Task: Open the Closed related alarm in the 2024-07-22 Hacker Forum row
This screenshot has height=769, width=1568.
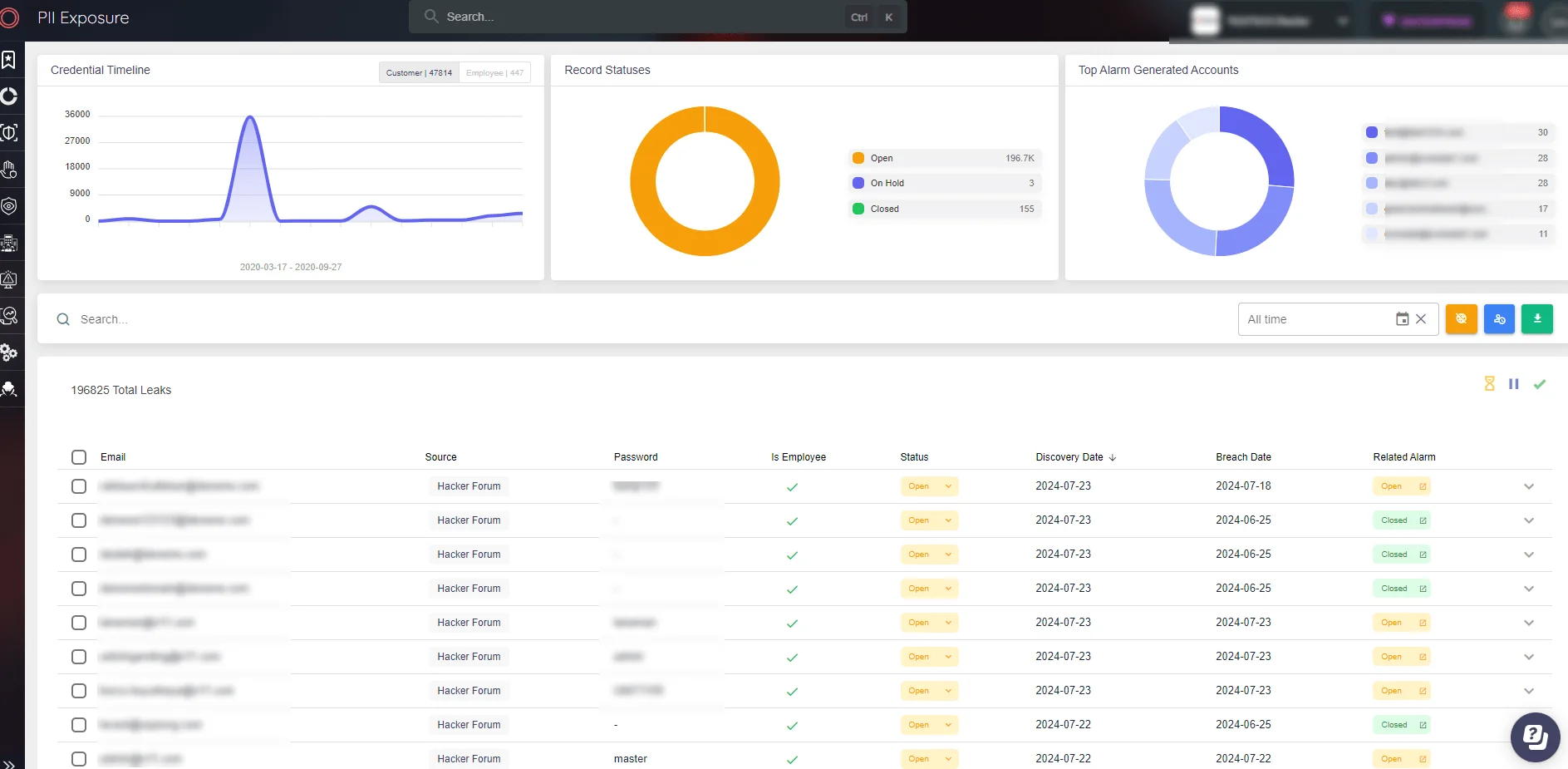Action: click(x=1401, y=725)
